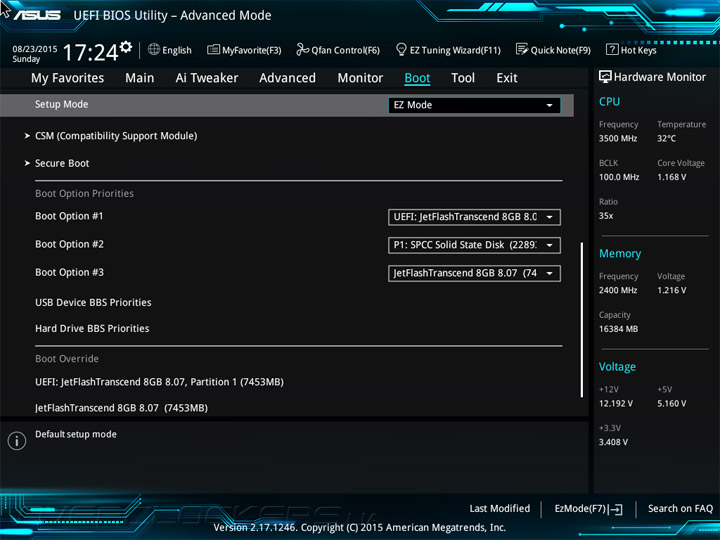
Task: Click the Boot Option #2 label
Action: pyautogui.click(x=69, y=244)
